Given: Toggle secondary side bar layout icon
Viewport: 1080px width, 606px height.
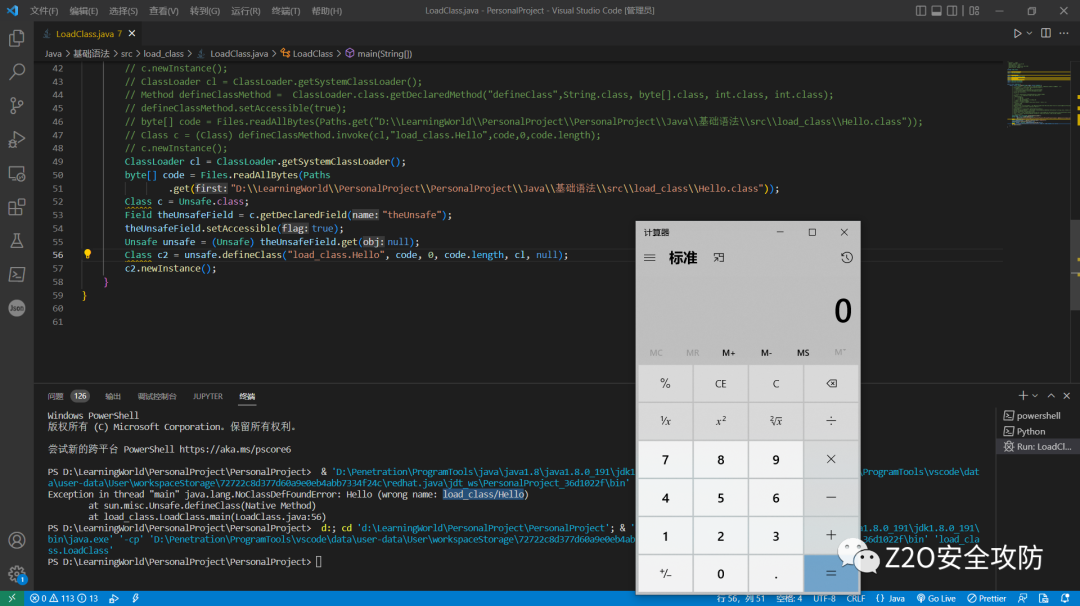Looking at the screenshot, I should tap(952, 10).
